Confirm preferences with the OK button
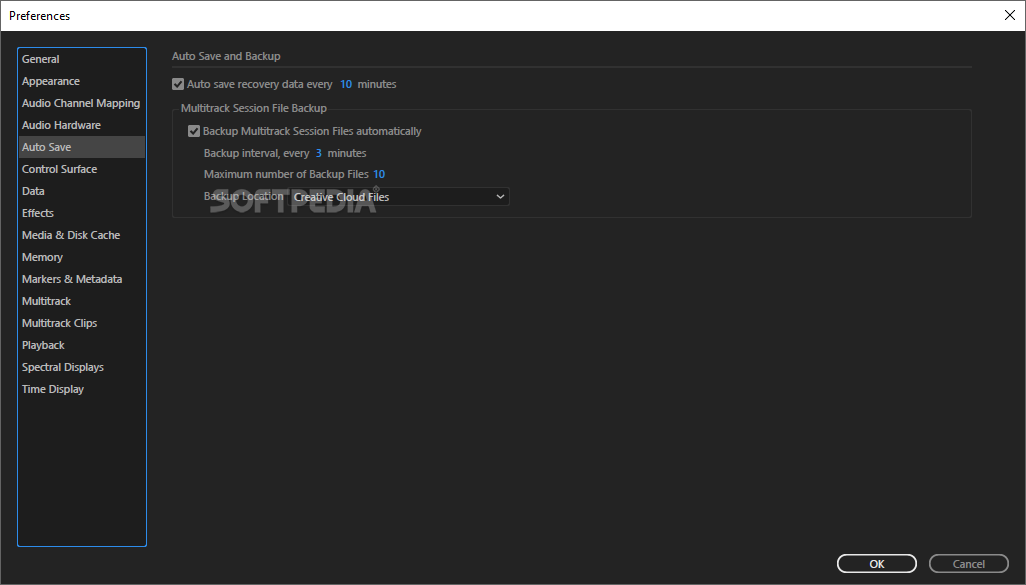 tap(877, 564)
